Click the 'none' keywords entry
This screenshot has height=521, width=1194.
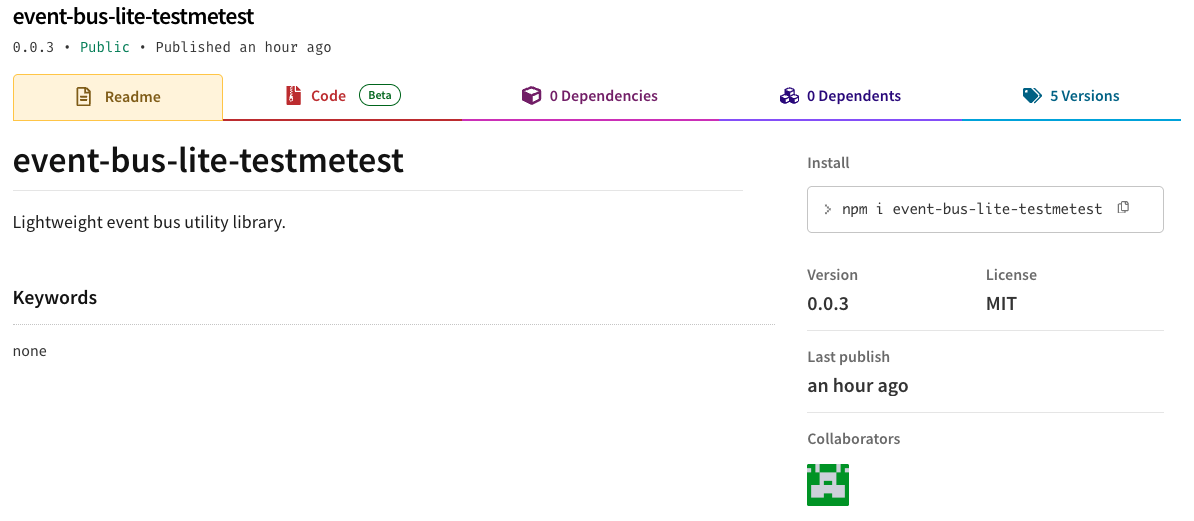tap(30, 351)
